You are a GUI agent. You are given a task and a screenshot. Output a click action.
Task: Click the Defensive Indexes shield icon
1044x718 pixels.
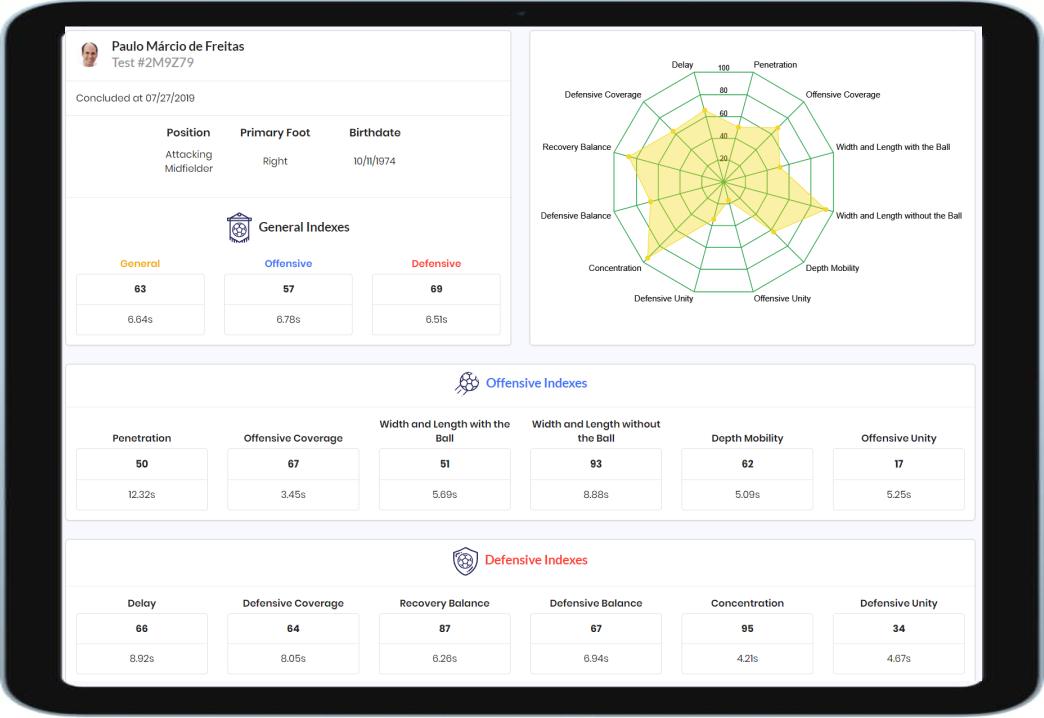pos(465,561)
